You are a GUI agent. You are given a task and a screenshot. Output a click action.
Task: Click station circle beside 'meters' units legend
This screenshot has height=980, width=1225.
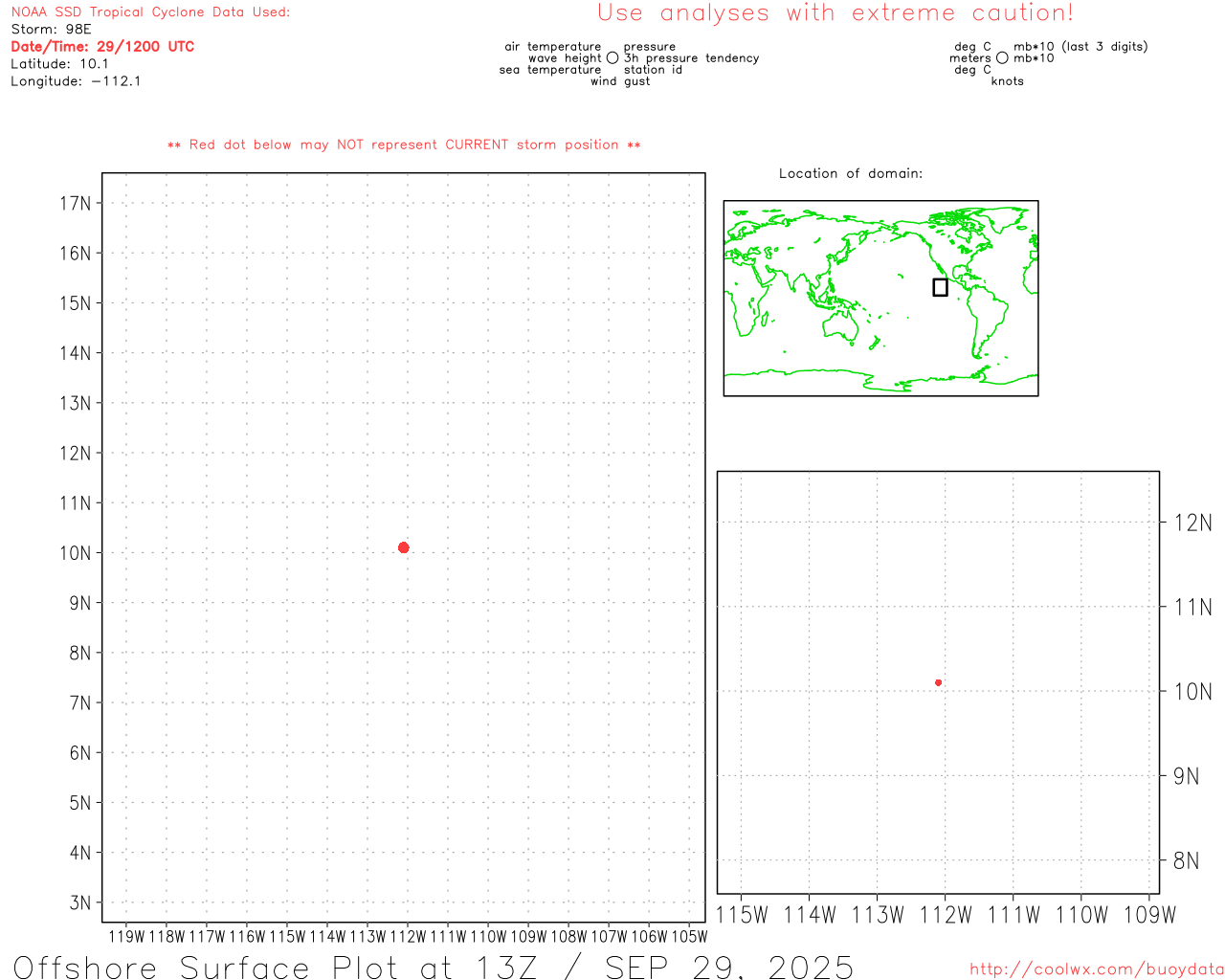(1002, 58)
